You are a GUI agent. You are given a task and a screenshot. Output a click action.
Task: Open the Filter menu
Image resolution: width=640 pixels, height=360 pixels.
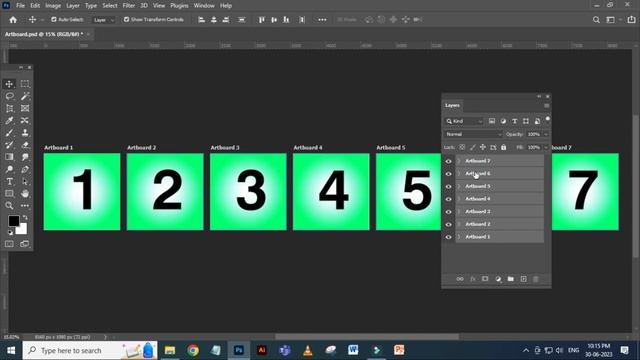coord(129,6)
